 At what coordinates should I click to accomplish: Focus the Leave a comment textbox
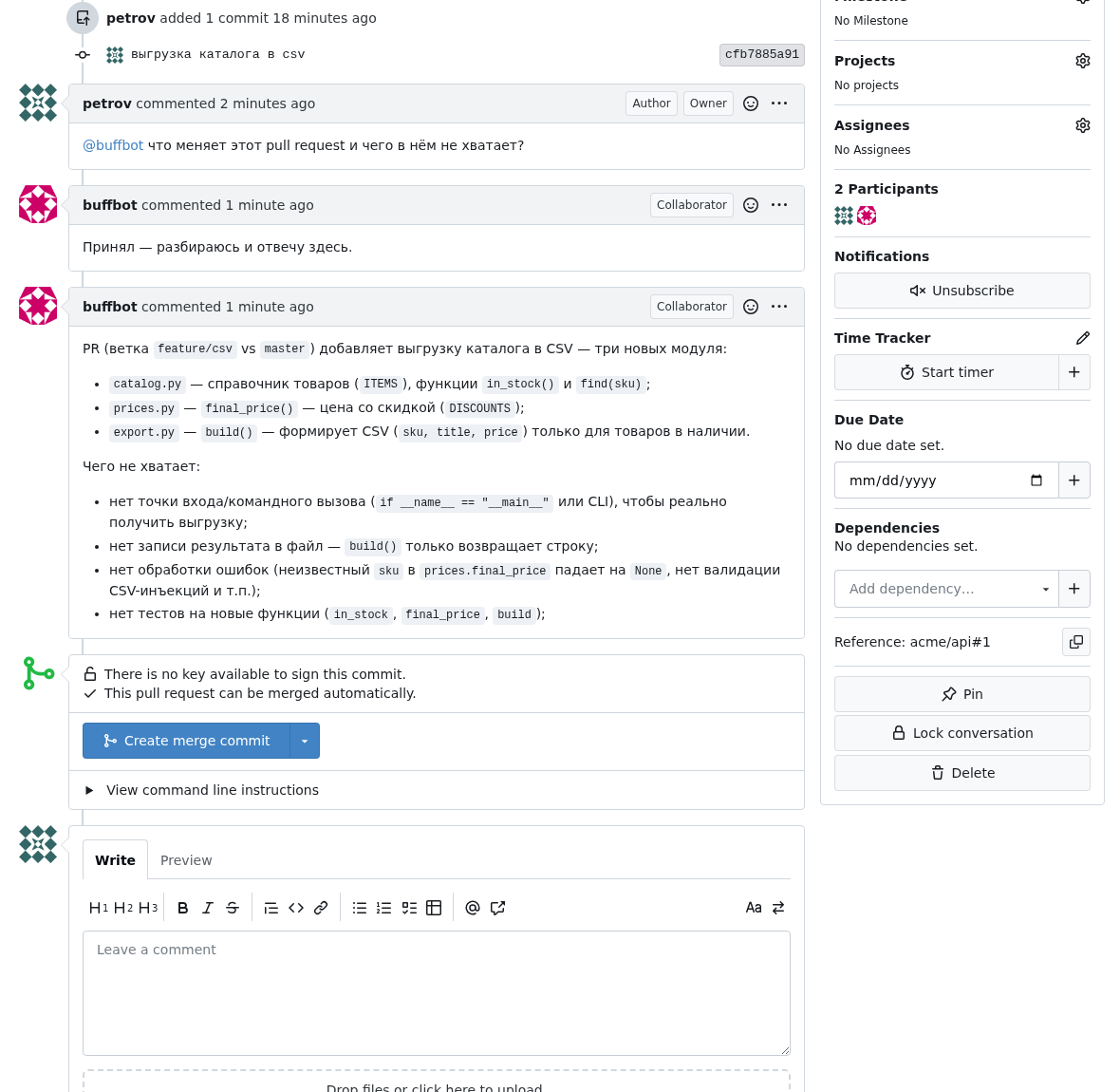[437, 993]
